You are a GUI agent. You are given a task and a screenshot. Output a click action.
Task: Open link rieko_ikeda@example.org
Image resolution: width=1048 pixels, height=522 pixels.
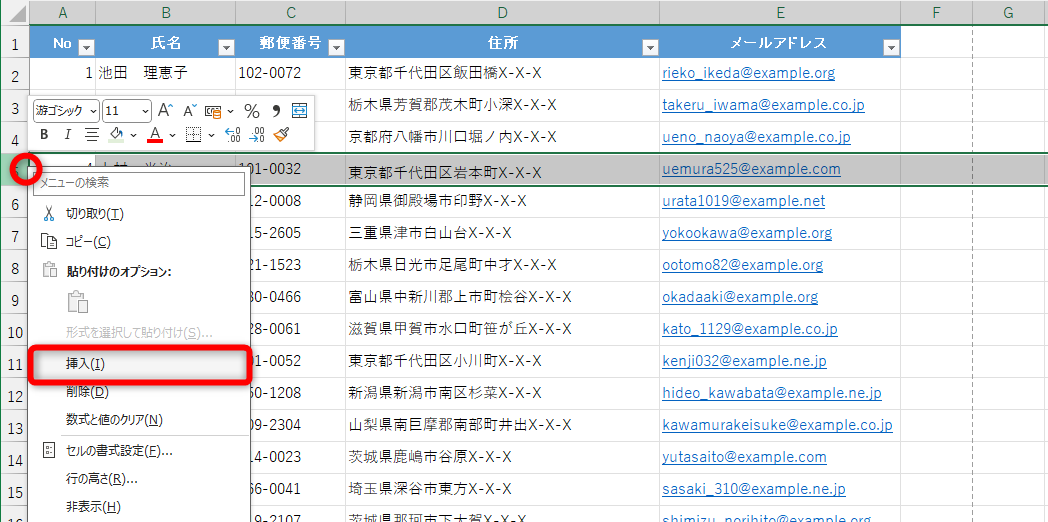[x=749, y=73]
